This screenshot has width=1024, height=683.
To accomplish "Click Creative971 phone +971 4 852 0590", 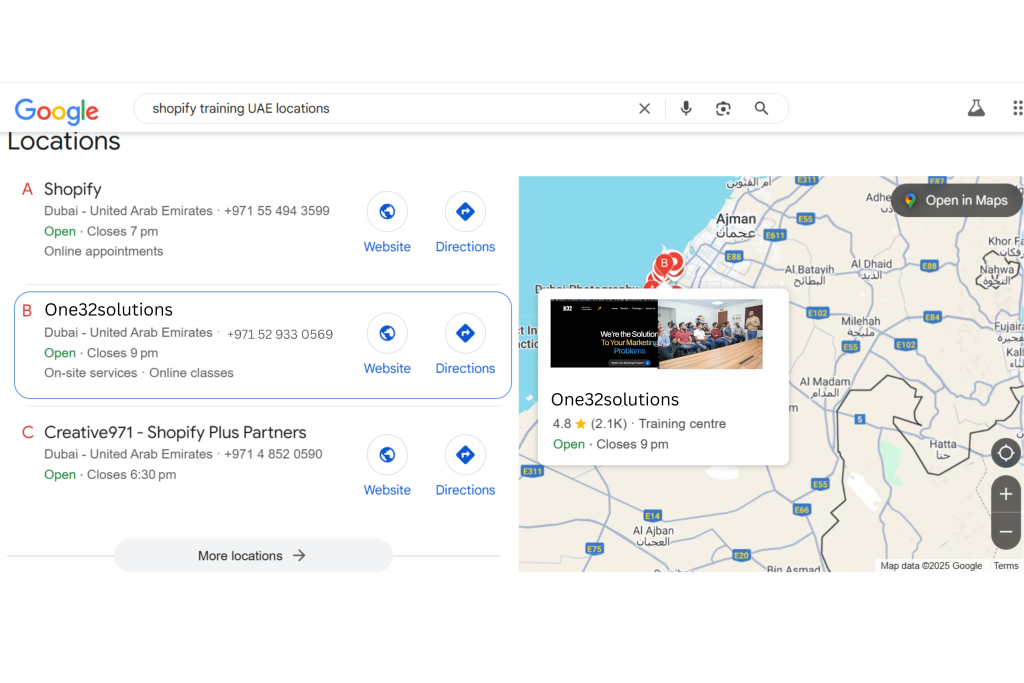I will 273,454.
